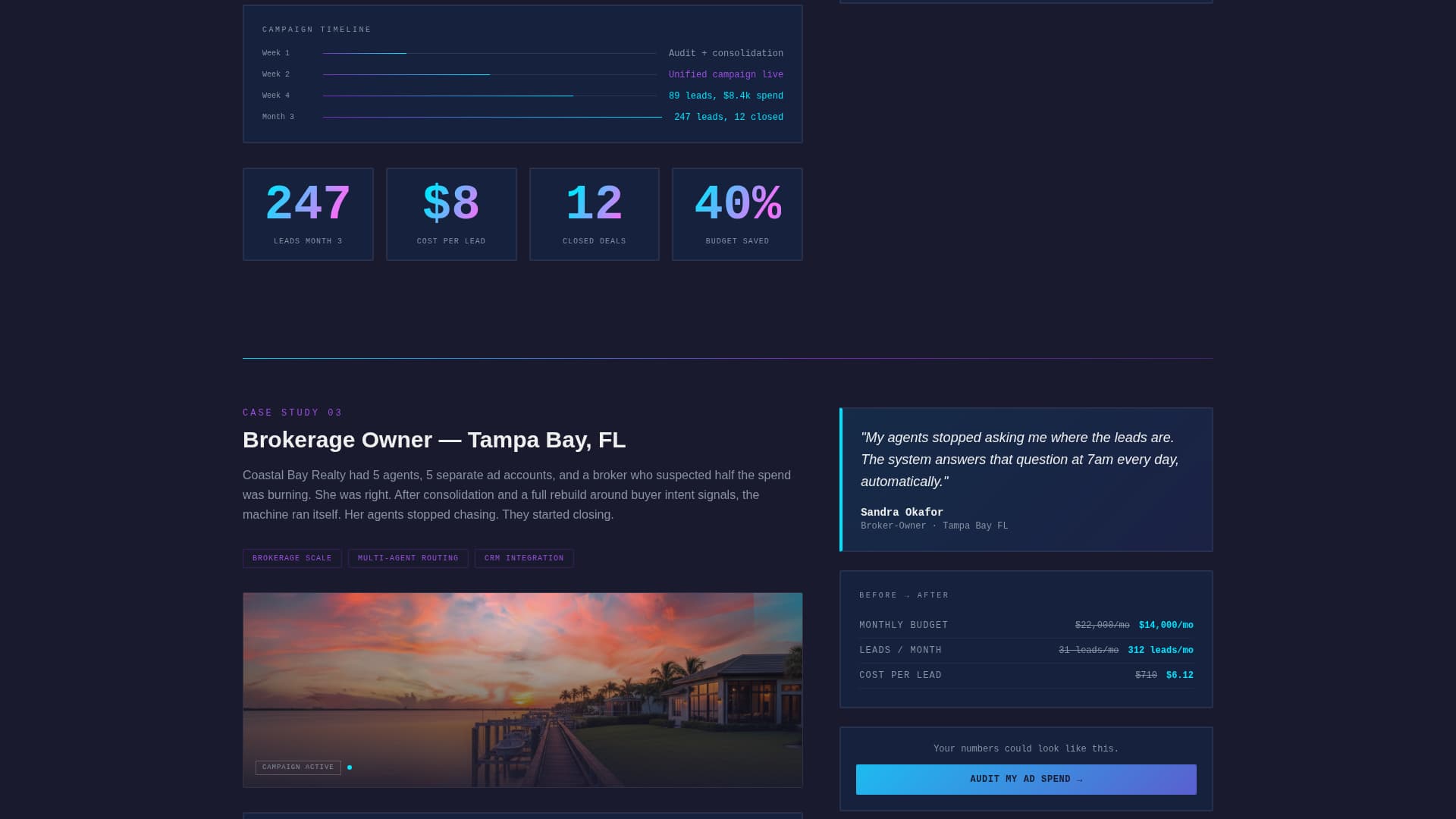Click the 12 Closed Deals stat card
The image size is (1456, 819).
pos(595,214)
